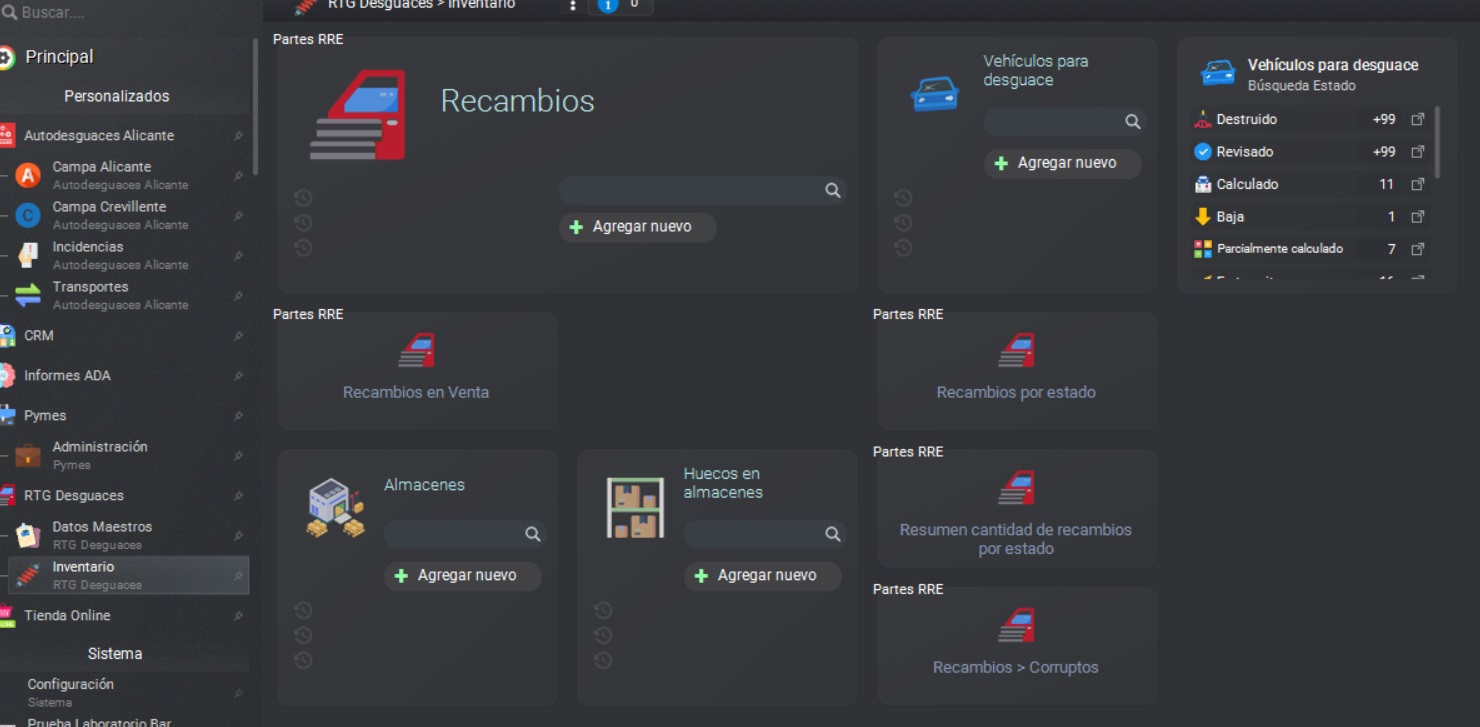
Task: Click the Almacenes warehouse icon
Action: [x=335, y=508]
